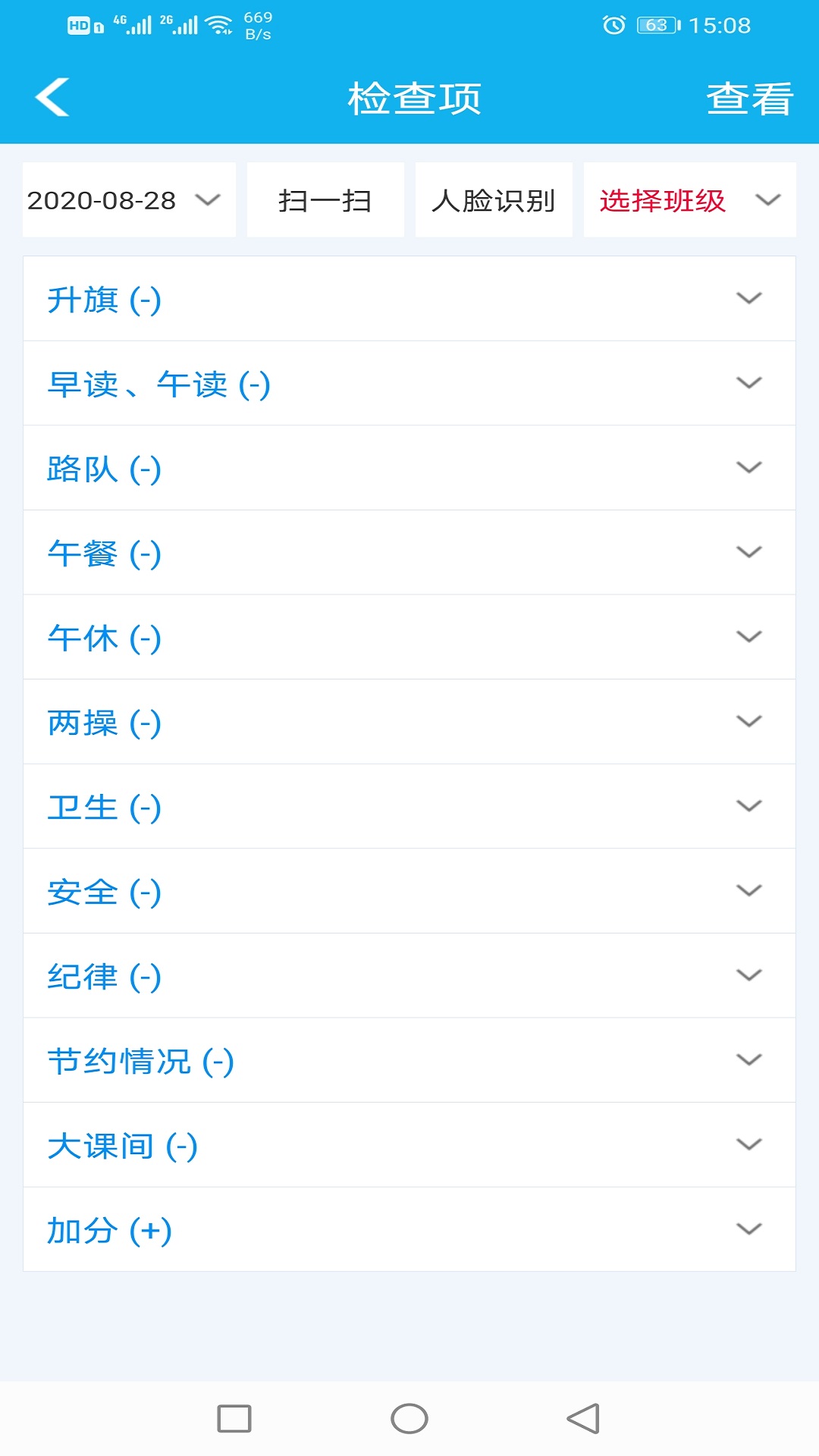Open the 选择班级 class selector

(x=689, y=200)
